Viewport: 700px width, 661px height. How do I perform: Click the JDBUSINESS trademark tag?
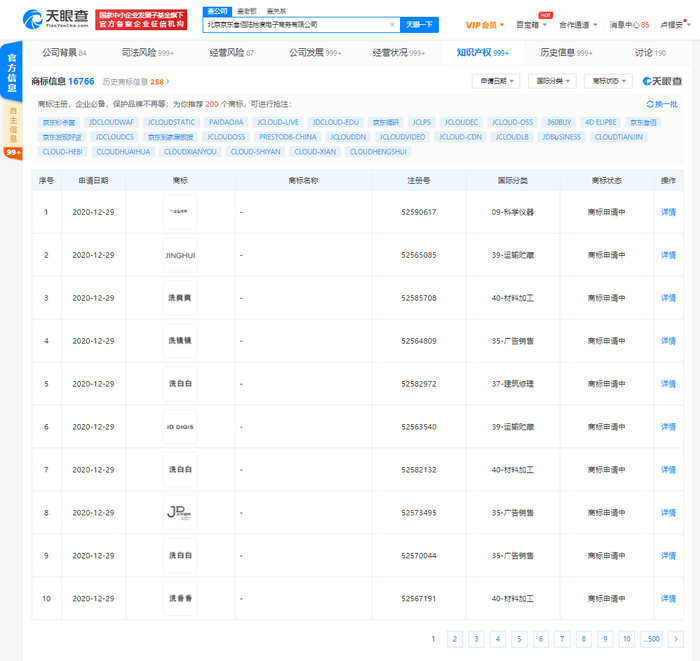click(x=562, y=137)
